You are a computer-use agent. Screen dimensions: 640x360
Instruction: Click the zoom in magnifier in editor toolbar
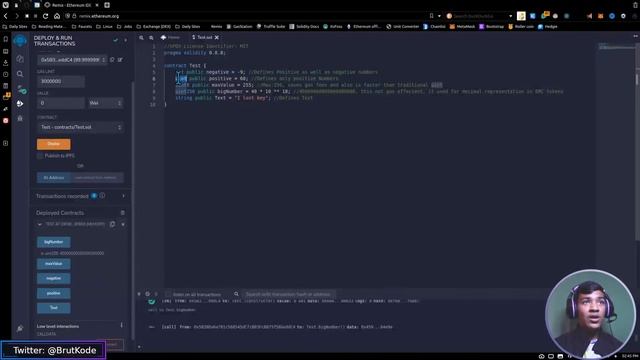(151, 38)
